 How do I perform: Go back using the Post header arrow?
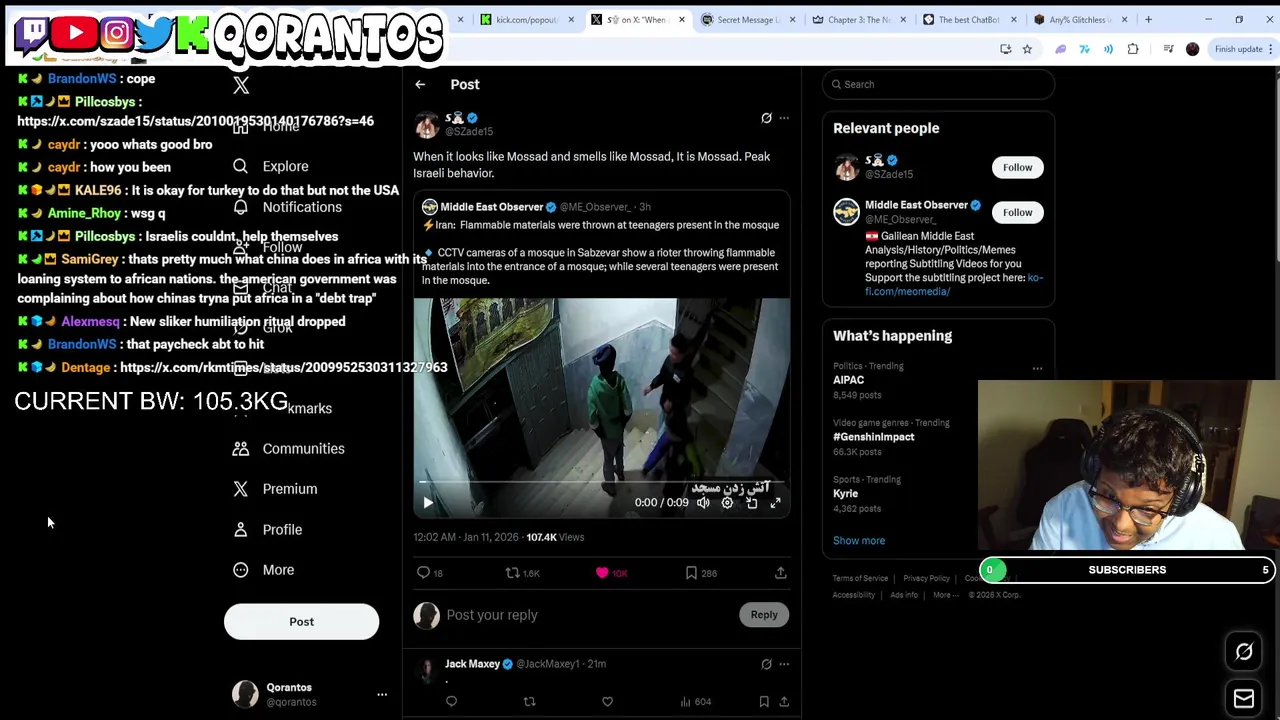pos(420,85)
